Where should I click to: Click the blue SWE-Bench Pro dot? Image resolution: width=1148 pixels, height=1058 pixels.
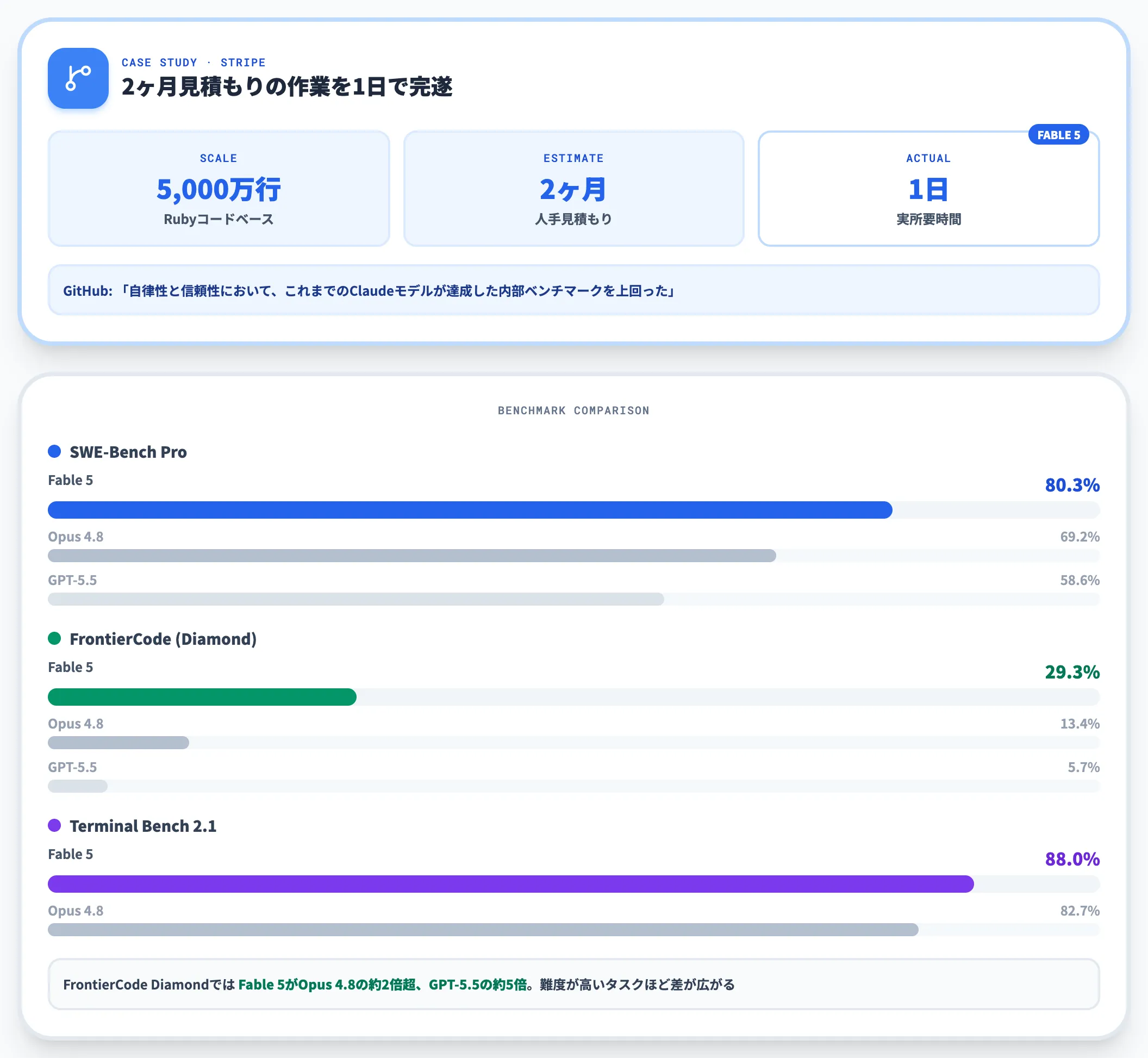point(54,451)
